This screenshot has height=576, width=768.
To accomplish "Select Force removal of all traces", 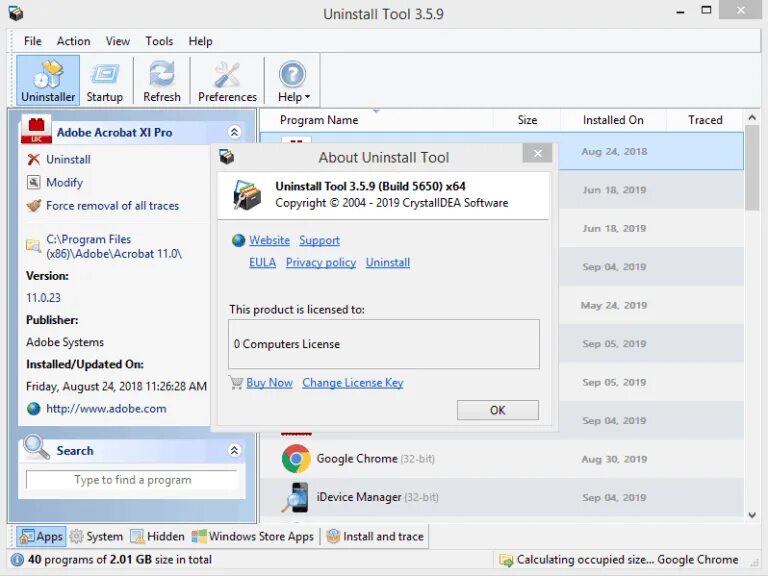I will (x=112, y=206).
